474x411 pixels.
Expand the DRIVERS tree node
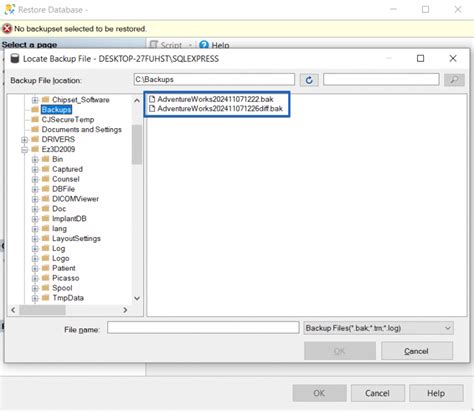24,140
